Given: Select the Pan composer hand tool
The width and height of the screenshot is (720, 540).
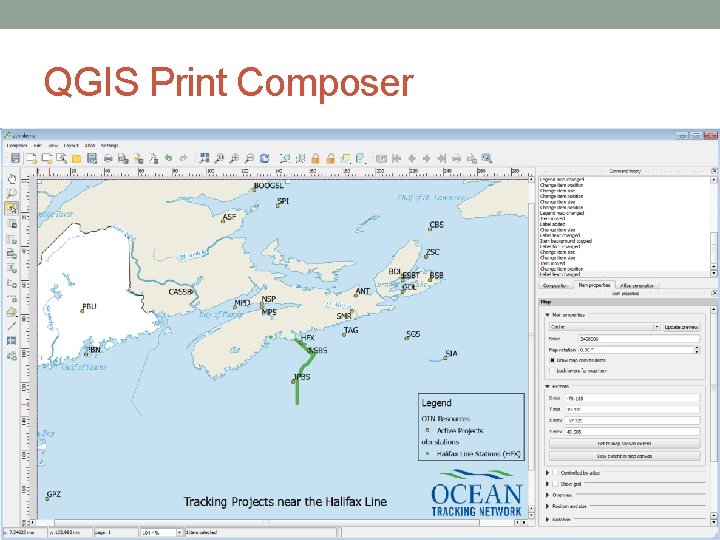Looking at the screenshot, I should click(x=11, y=179).
